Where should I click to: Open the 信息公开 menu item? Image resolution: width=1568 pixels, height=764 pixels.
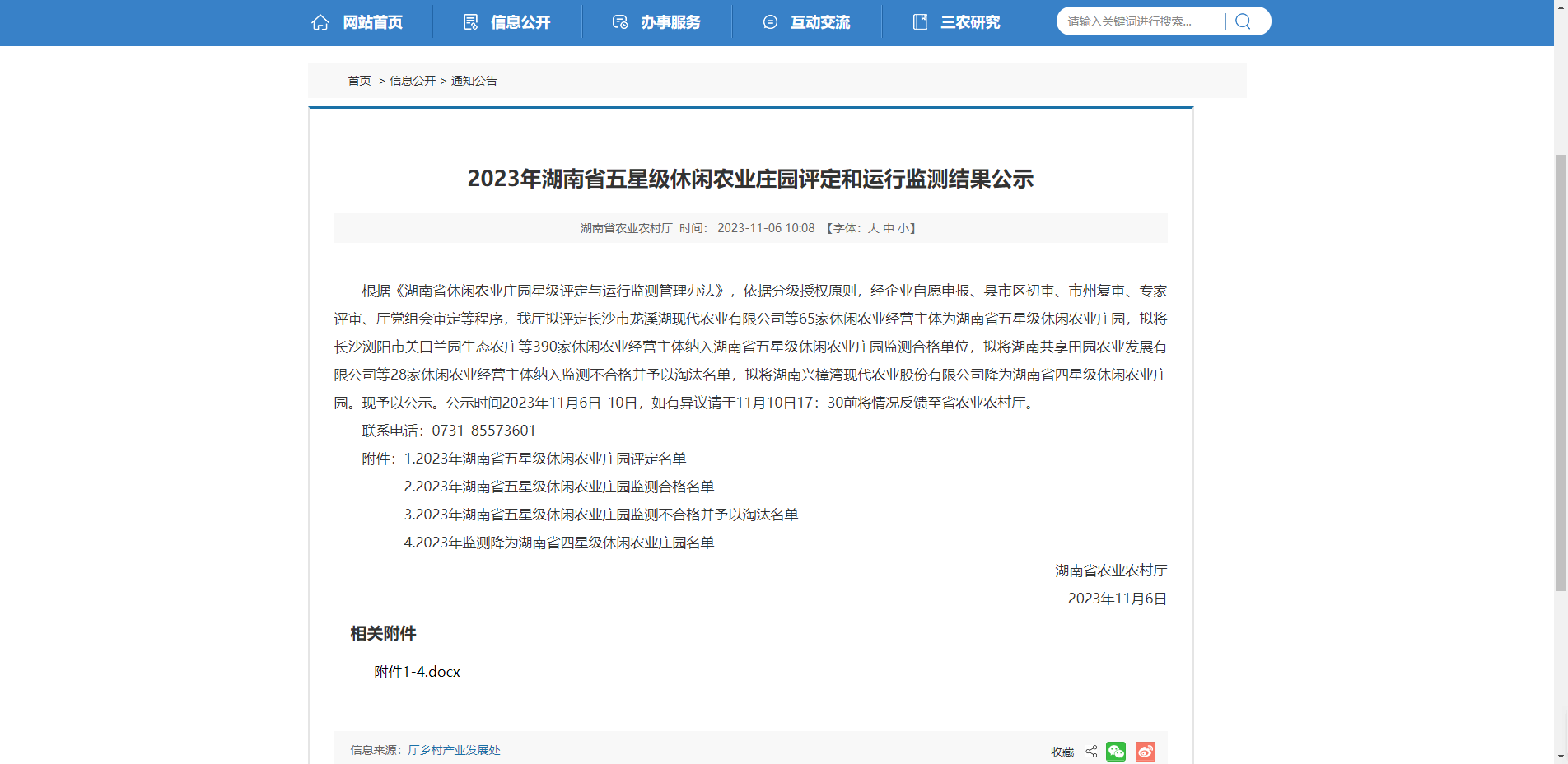tap(520, 22)
